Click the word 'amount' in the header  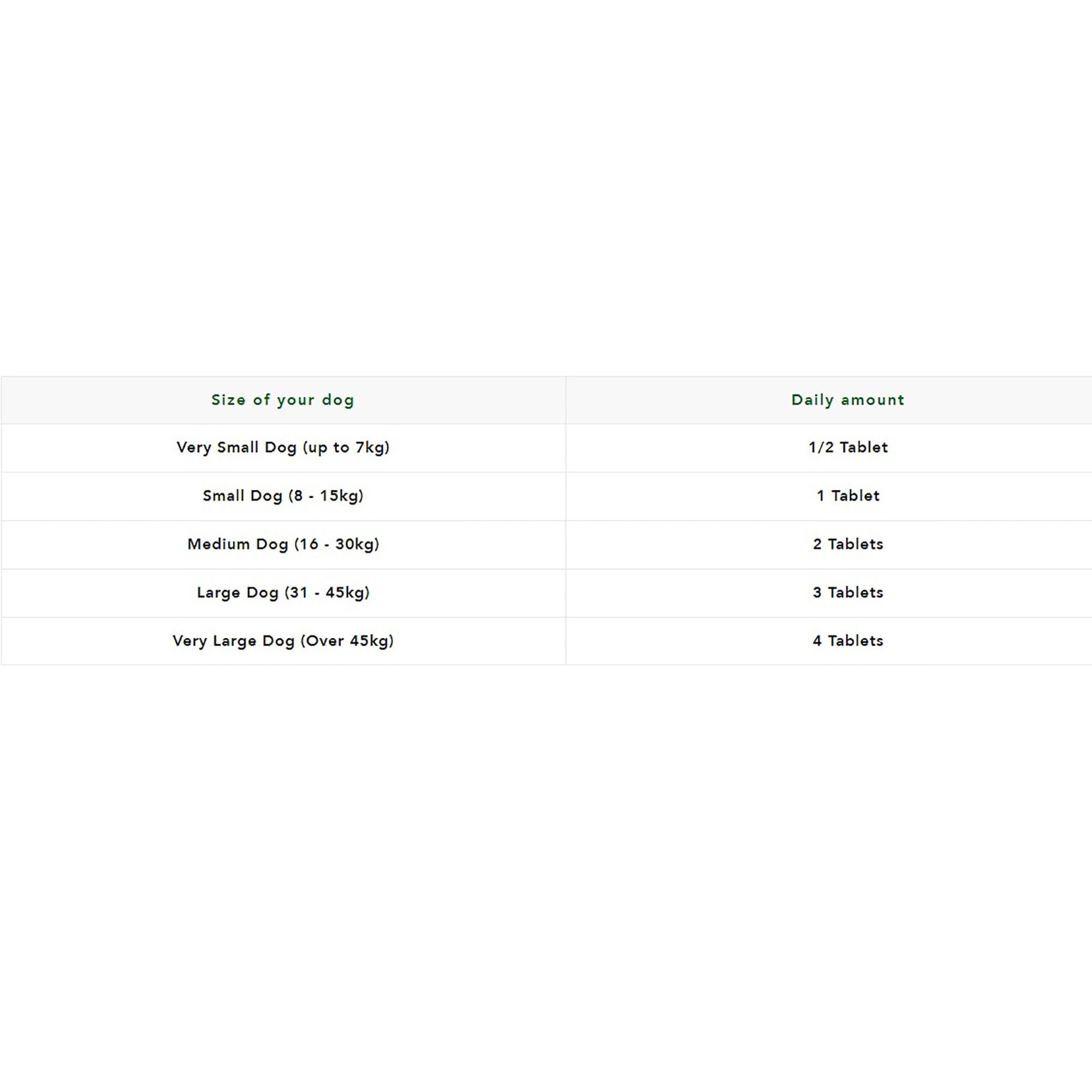pyautogui.click(x=872, y=400)
